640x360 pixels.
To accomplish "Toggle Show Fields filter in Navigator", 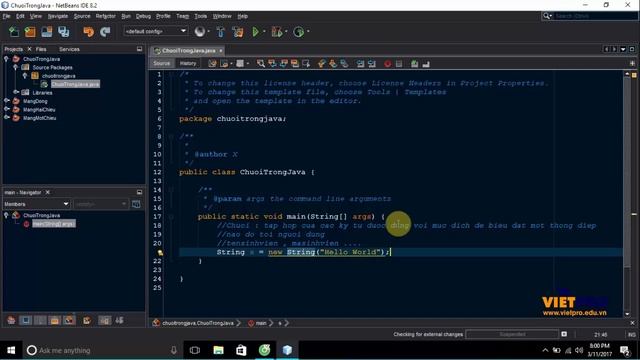I will click(26, 320).
